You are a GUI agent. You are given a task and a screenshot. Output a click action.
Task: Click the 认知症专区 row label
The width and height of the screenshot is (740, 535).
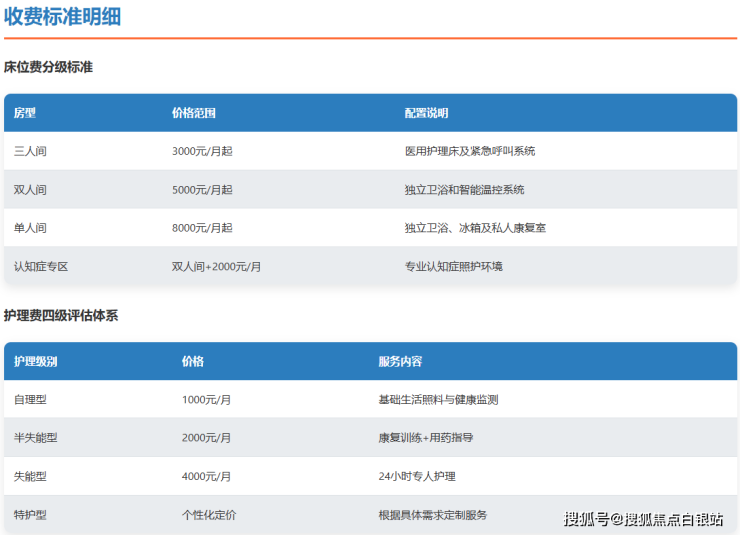(x=41, y=267)
